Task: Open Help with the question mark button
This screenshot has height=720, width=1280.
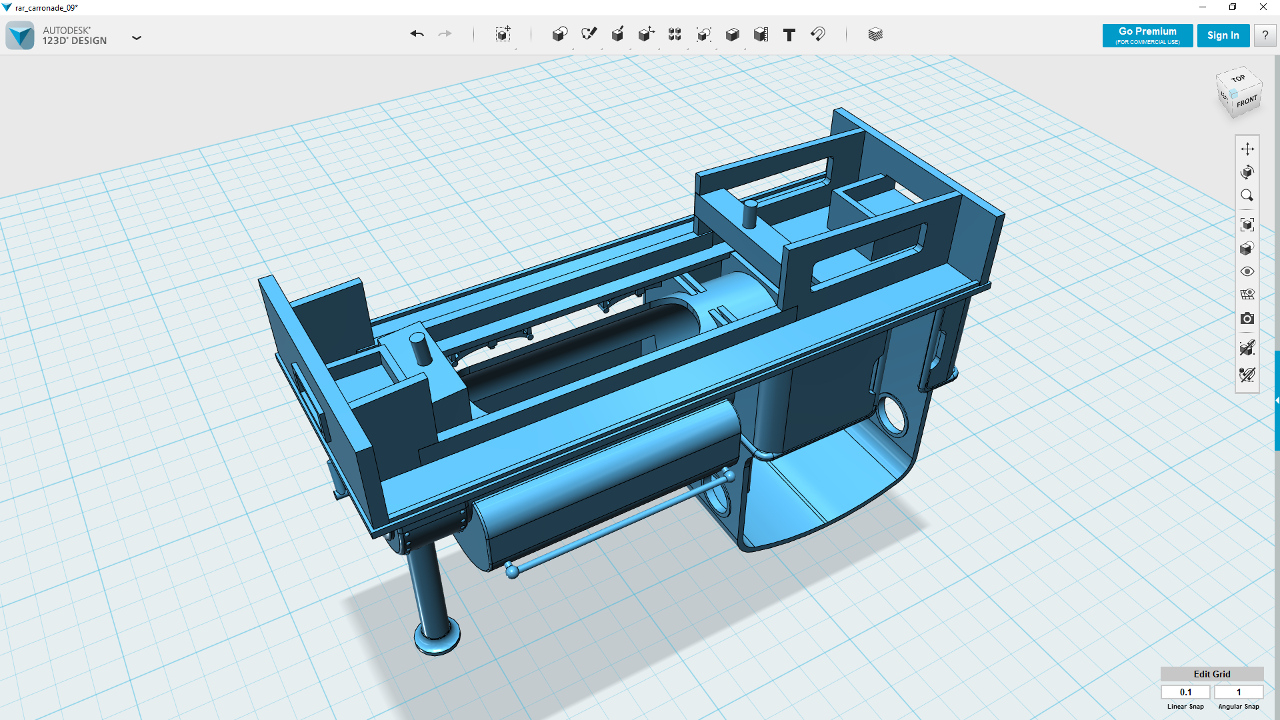Action: click(1265, 35)
